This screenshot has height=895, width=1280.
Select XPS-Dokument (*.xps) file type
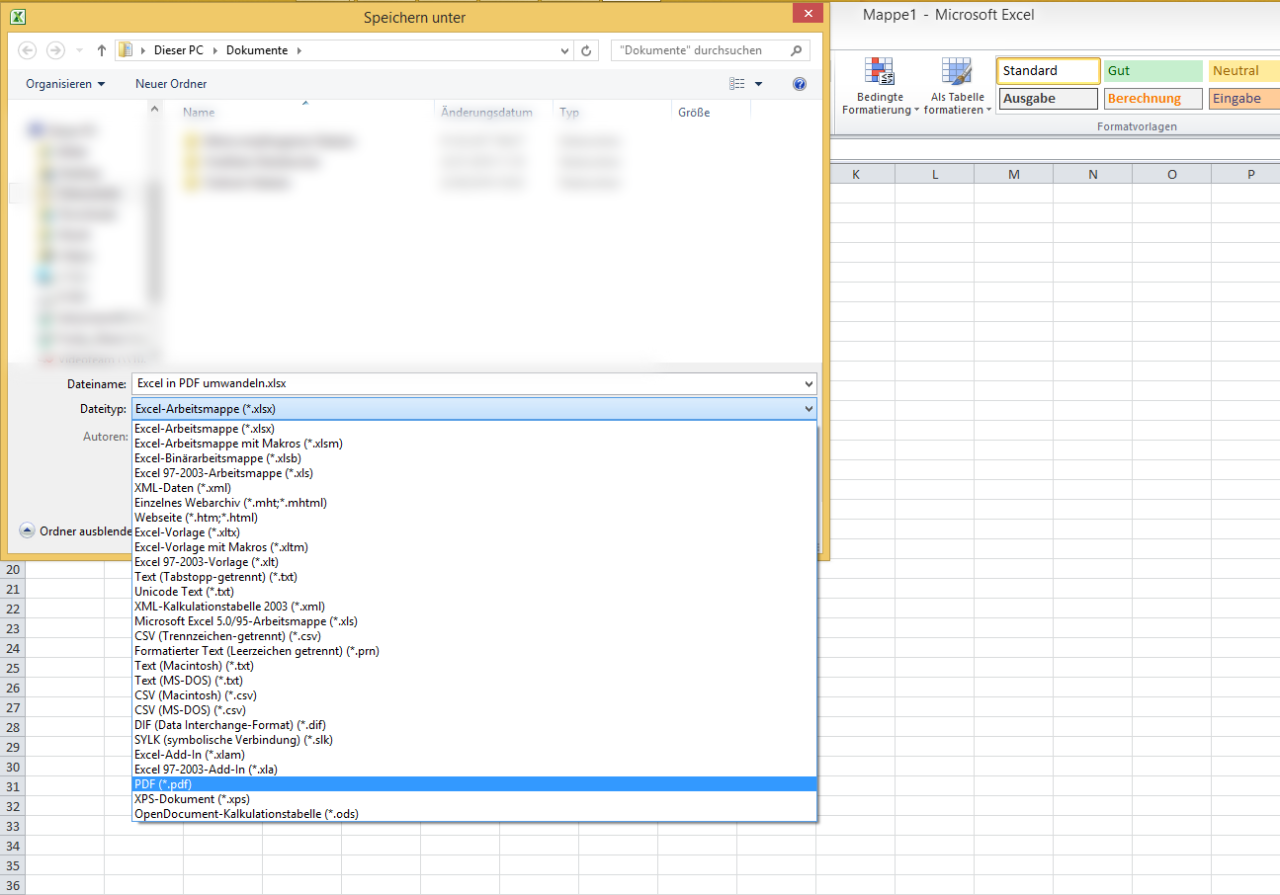[475, 799]
